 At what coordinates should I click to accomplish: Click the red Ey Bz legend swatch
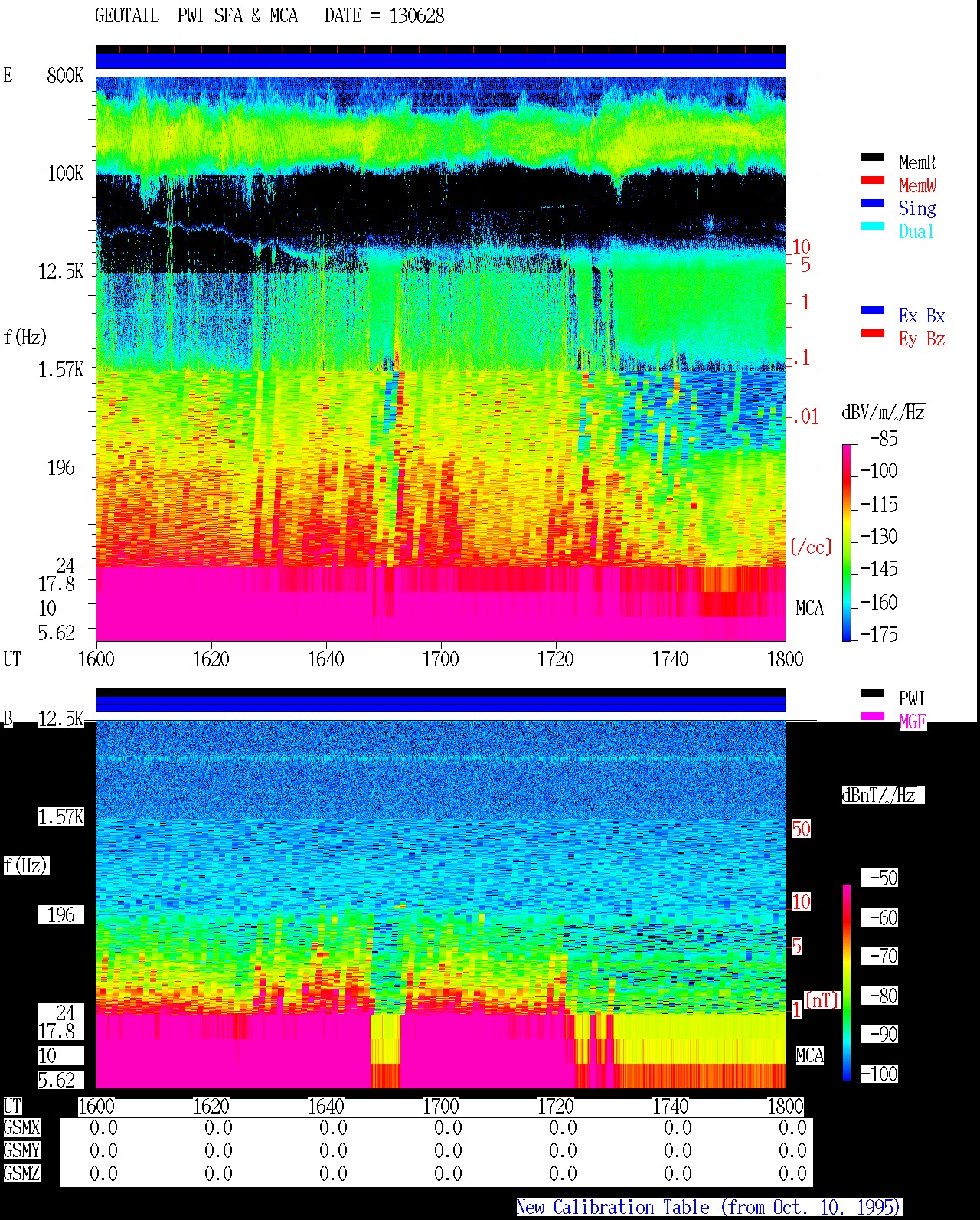873,334
